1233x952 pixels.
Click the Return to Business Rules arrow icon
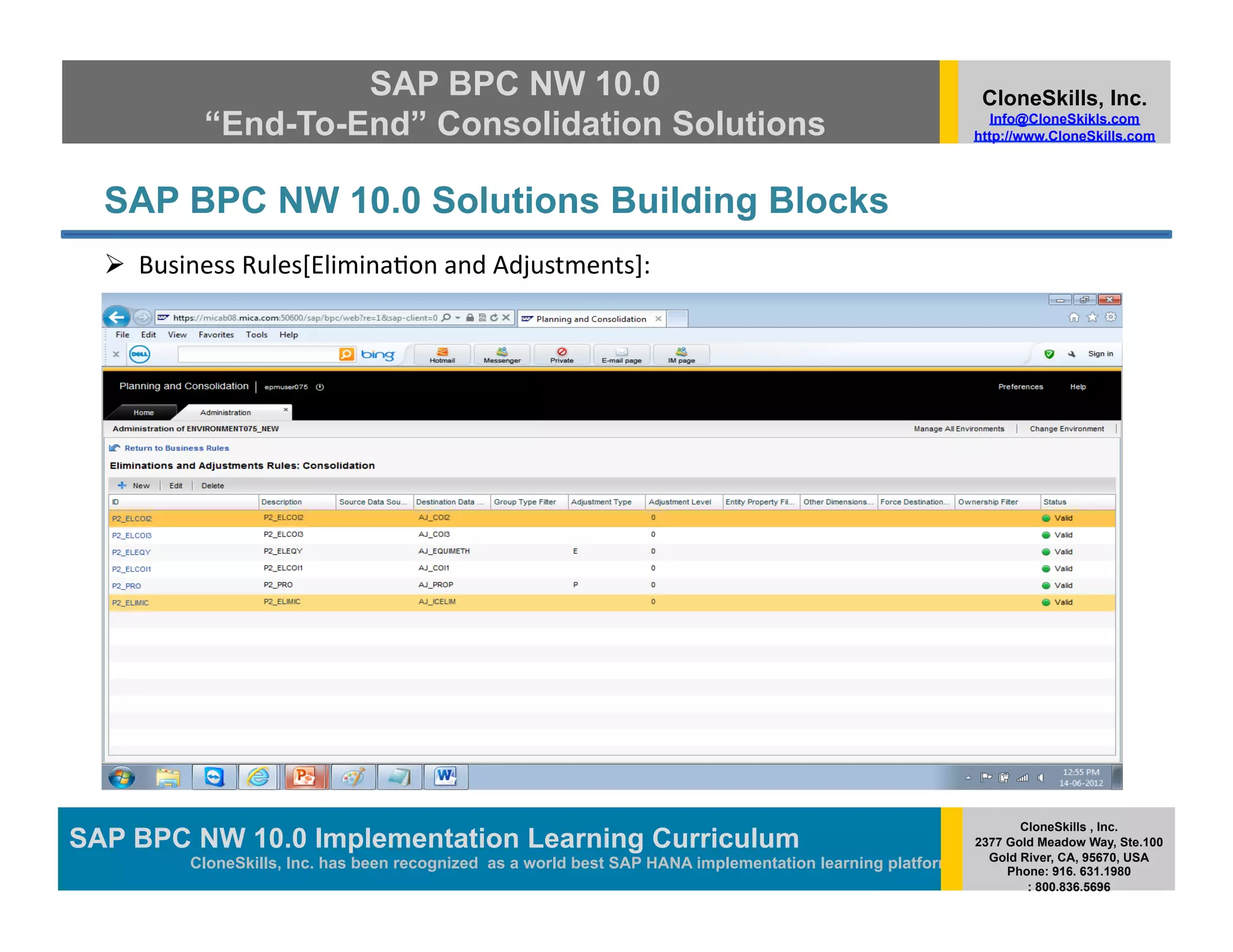114,448
